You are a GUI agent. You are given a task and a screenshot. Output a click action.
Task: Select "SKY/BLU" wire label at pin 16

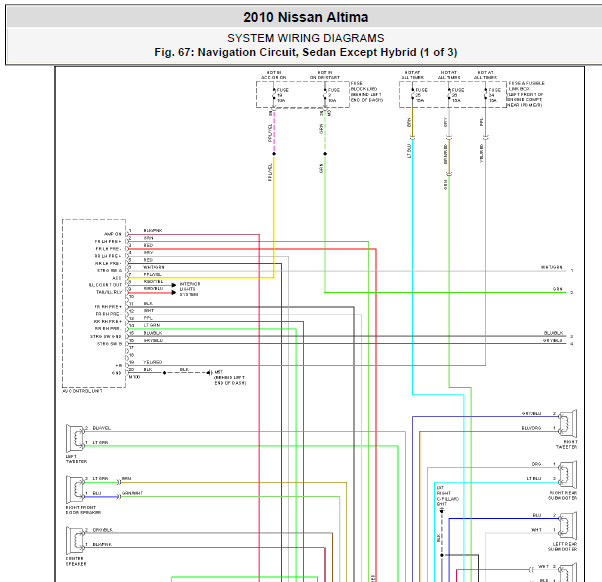(x=153, y=340)
